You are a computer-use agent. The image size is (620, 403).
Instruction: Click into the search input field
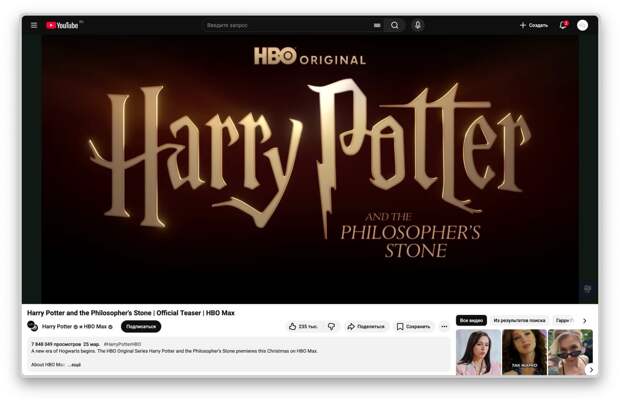pos(285,25)
